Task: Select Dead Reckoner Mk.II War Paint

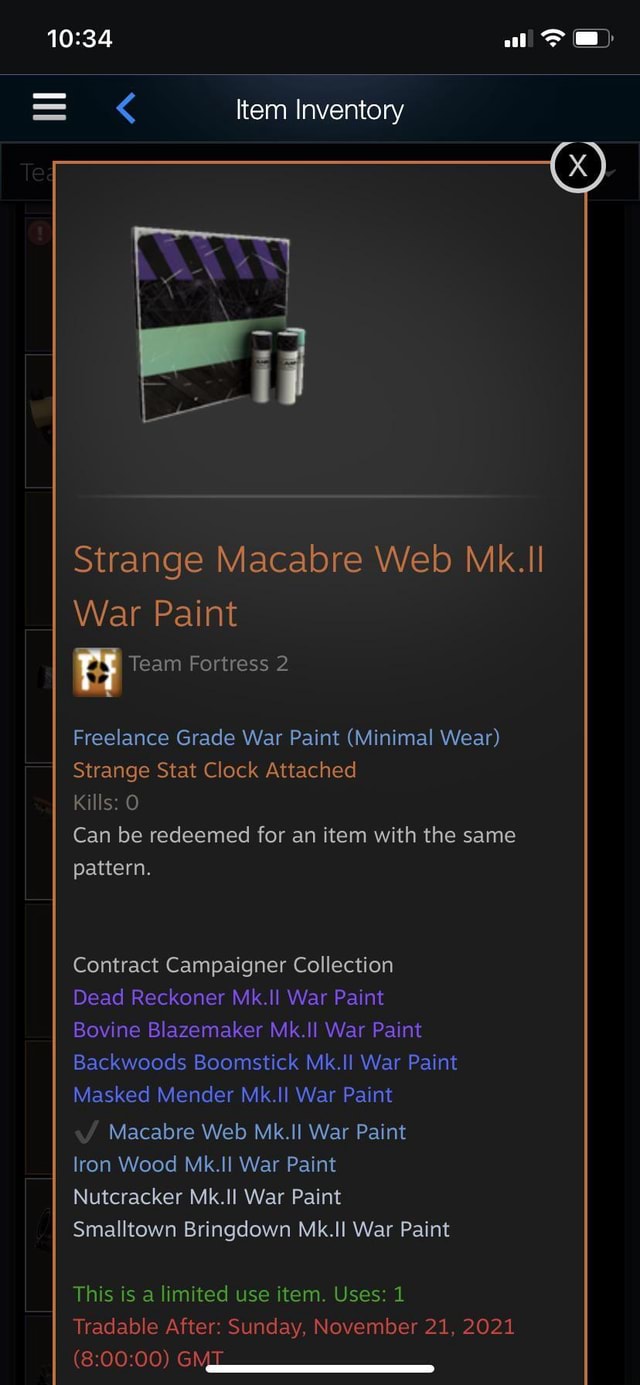Action: (228, 997)
